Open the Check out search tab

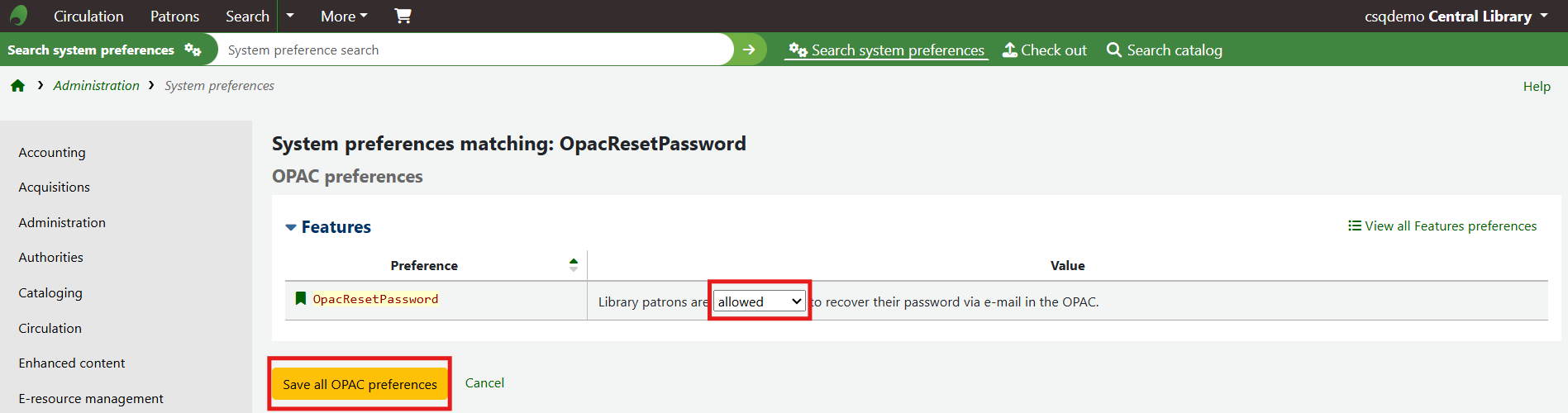(1045, 50)
